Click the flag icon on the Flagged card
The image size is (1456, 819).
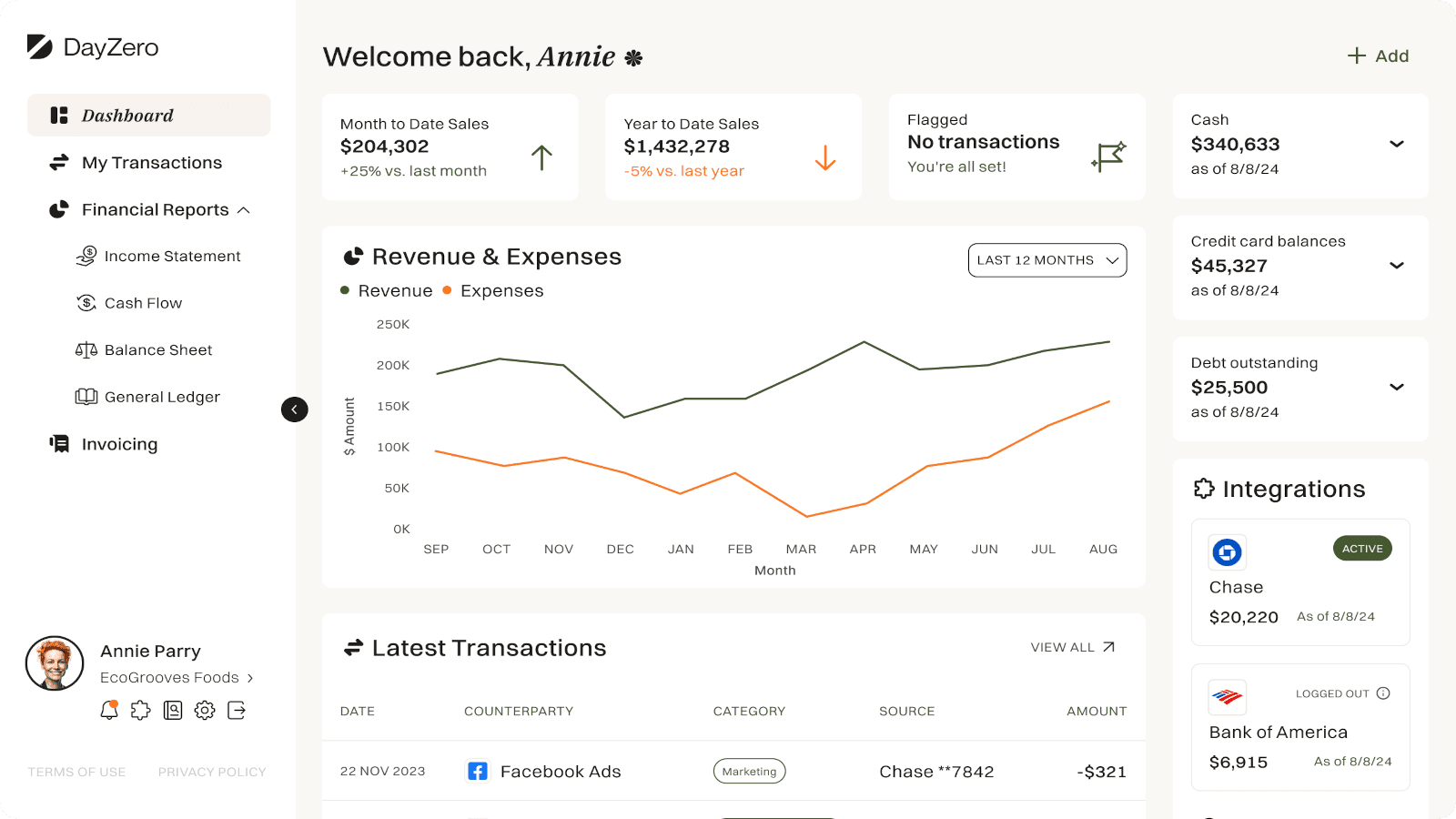[1108, 156]
